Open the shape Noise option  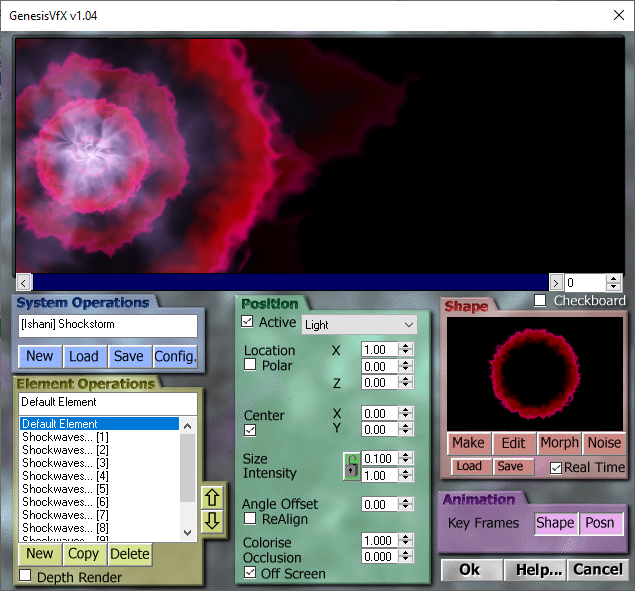[x=604, y=443]
